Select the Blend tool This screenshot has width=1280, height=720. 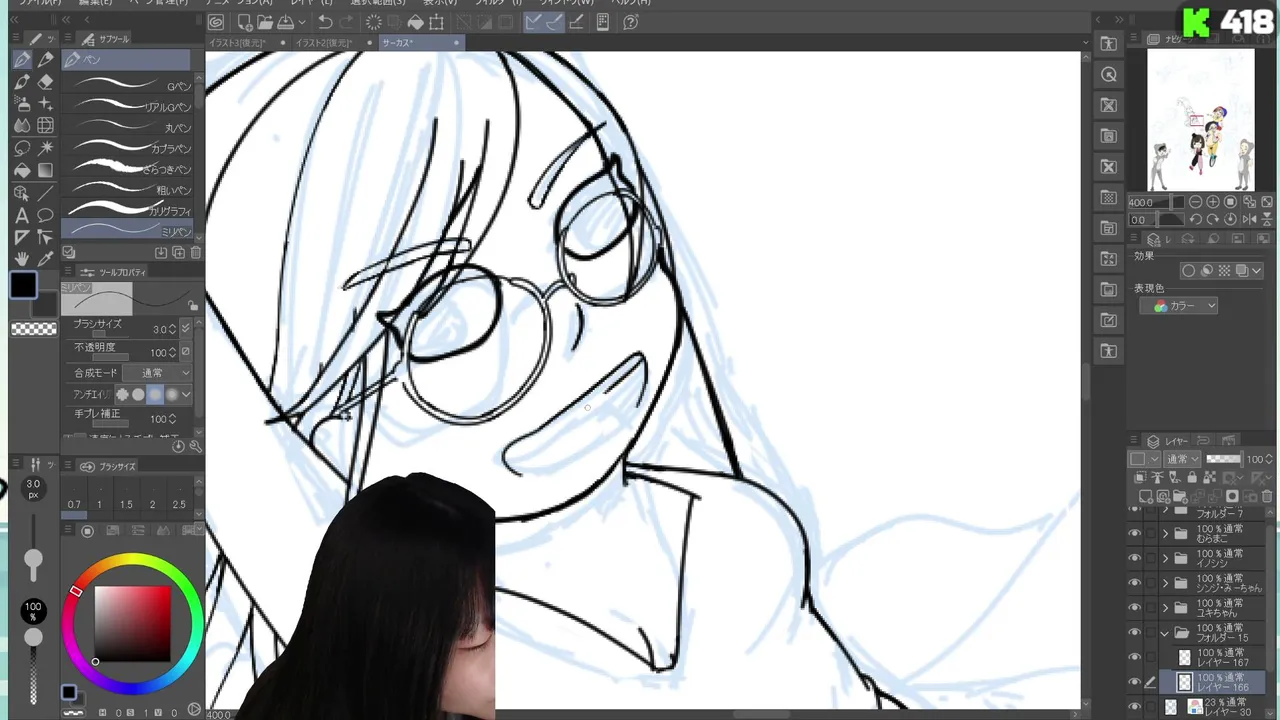(22, 126)
